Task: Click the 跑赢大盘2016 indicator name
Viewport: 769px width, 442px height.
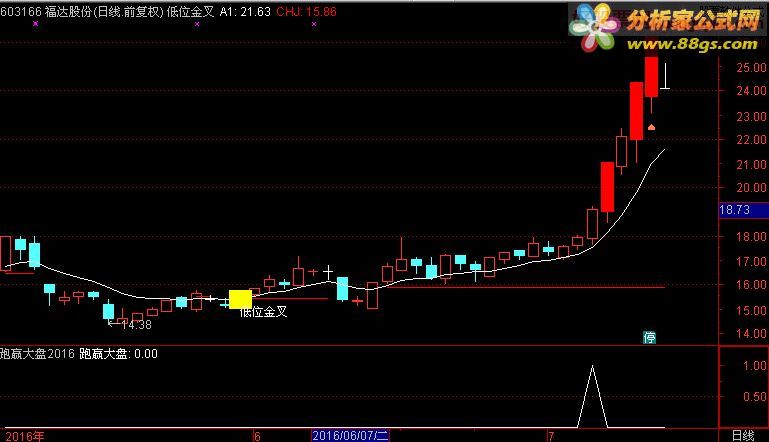Action: [x=37, y=354]
